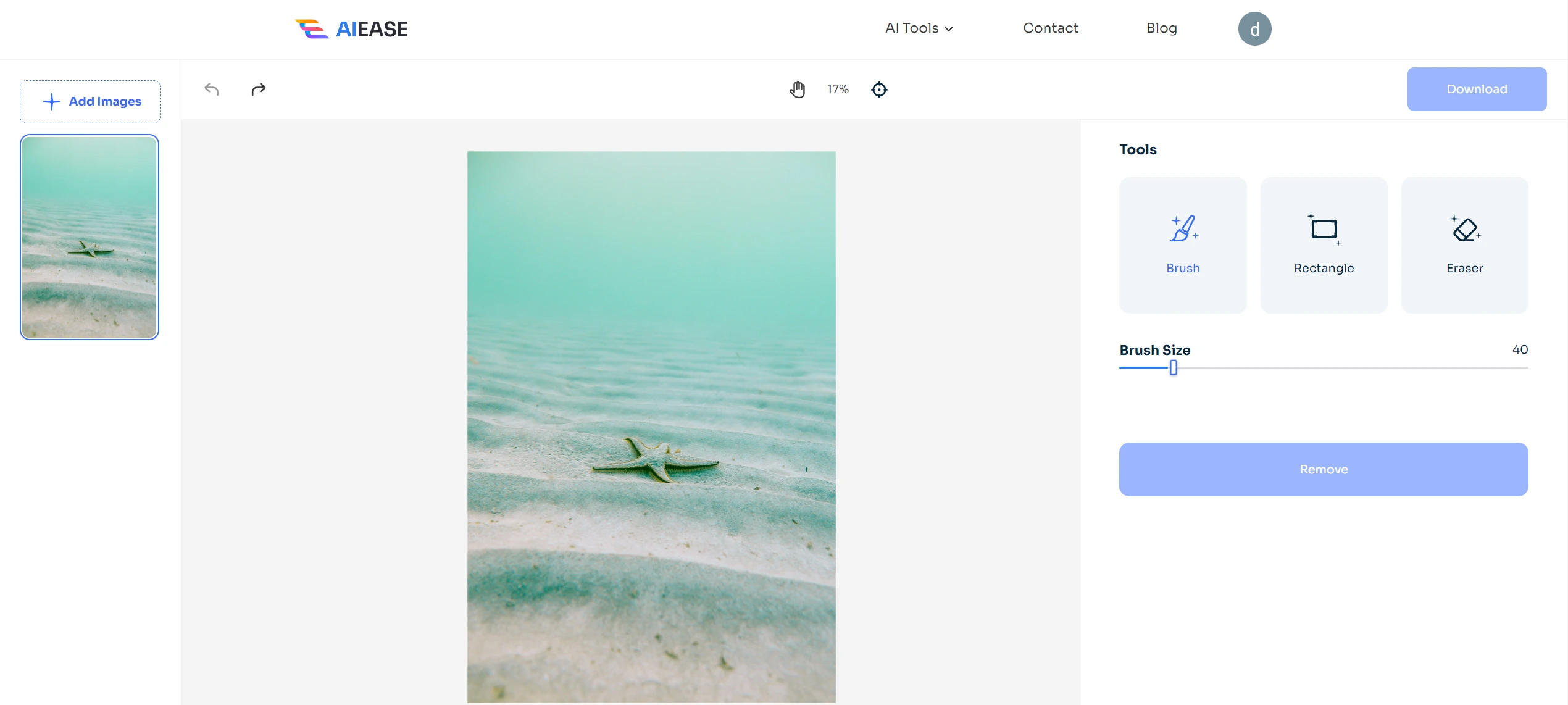The height and width of the screenshot is (705, 1568).
Task: Drag the Brush Size slider
Action: click(1173, 367)
